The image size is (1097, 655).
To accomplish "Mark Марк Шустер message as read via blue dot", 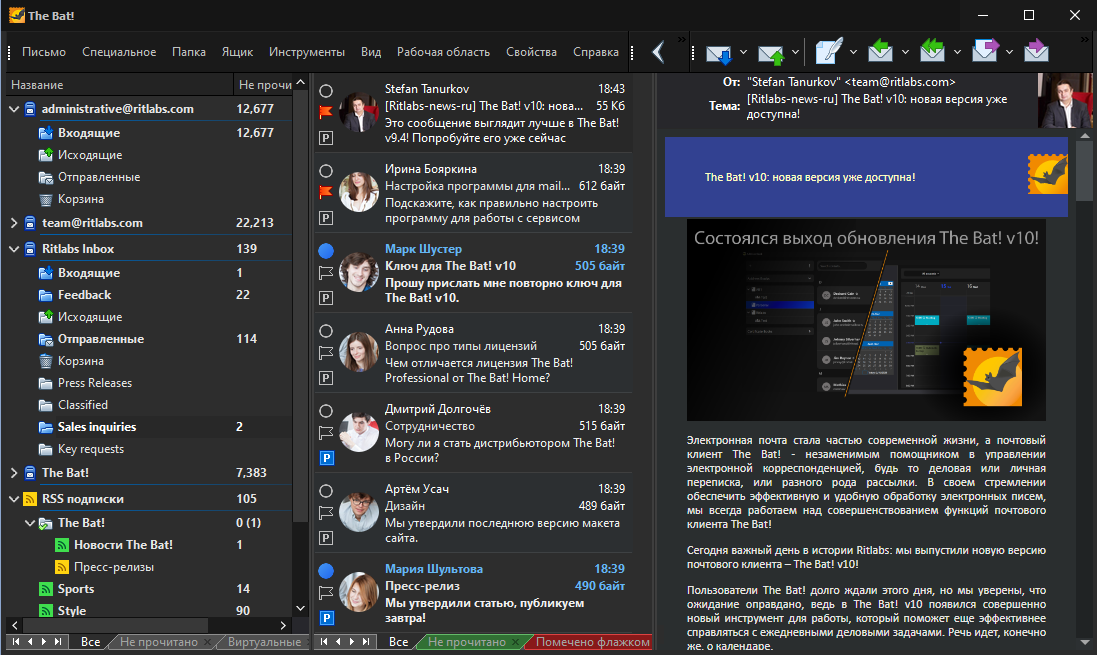I will coord(325,250).
